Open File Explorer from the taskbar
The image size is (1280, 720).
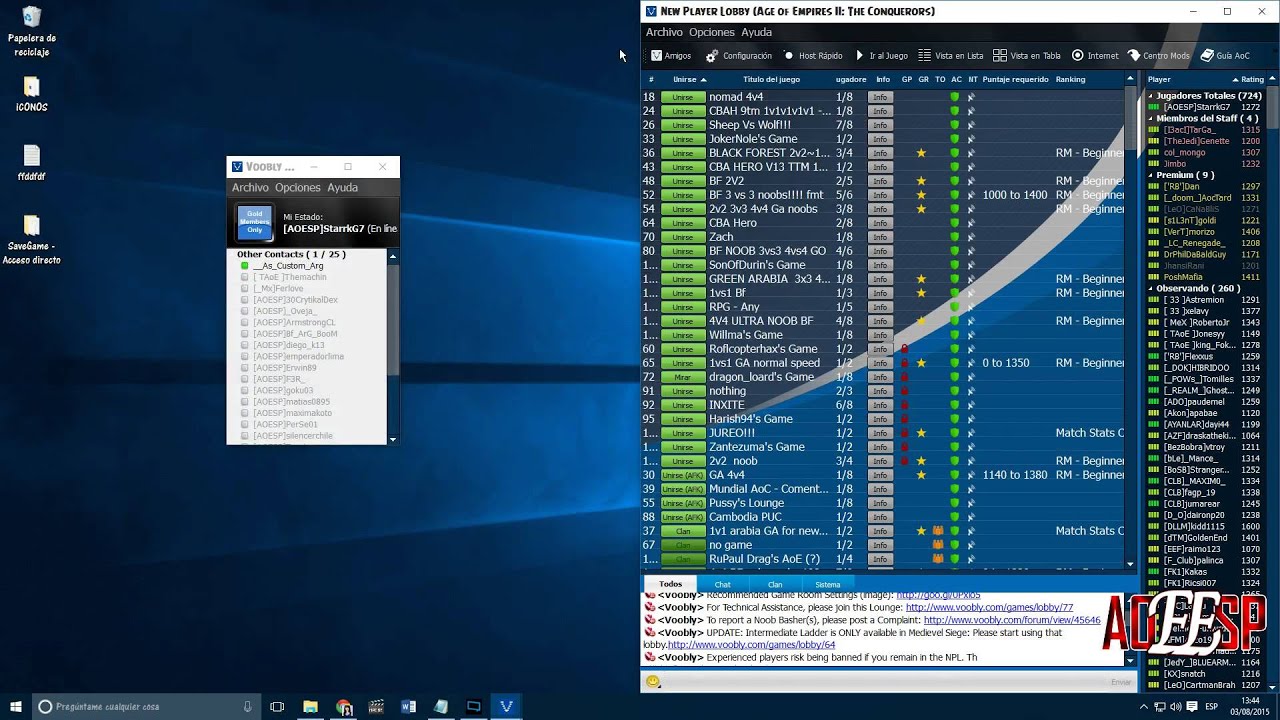(311, 706)
